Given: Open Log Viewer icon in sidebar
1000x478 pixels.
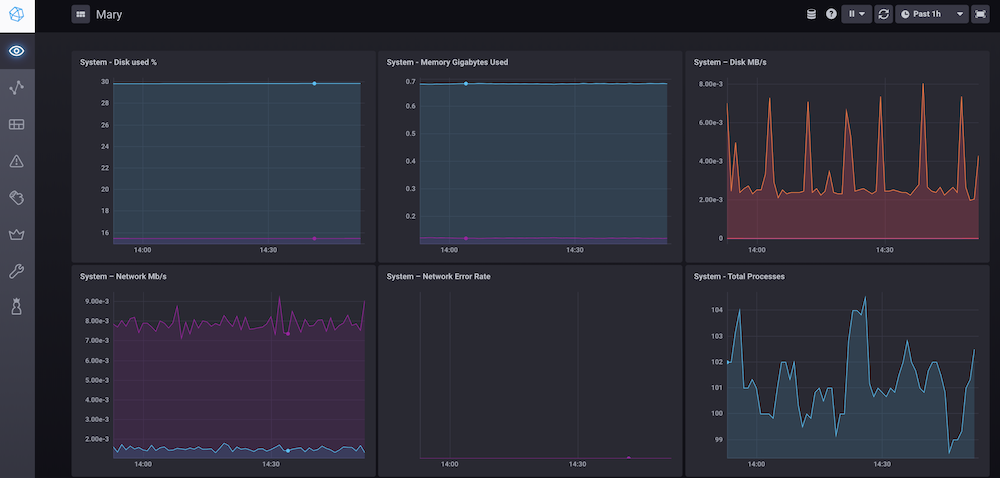Looking at the screenshot, I should pos(17,198).
